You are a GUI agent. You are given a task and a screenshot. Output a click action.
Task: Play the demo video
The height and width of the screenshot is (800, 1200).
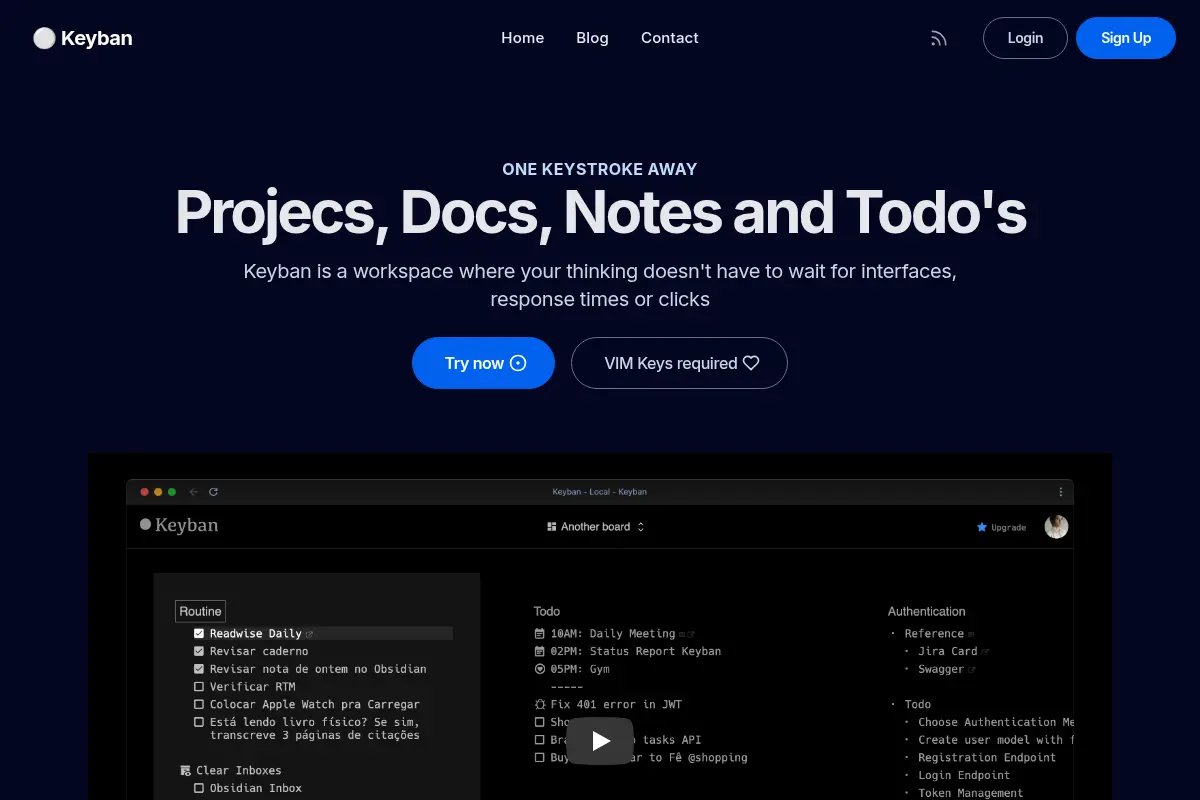(x=600, y=741)
